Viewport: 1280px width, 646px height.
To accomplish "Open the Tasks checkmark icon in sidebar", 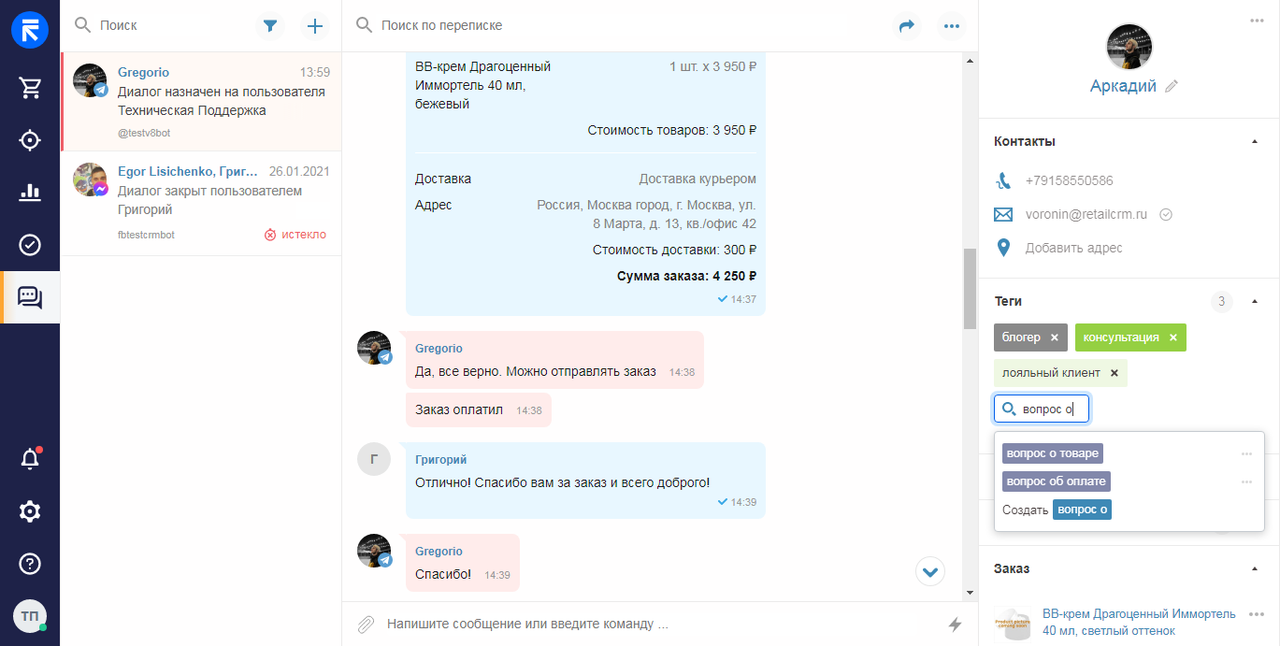I will (30, 245).
